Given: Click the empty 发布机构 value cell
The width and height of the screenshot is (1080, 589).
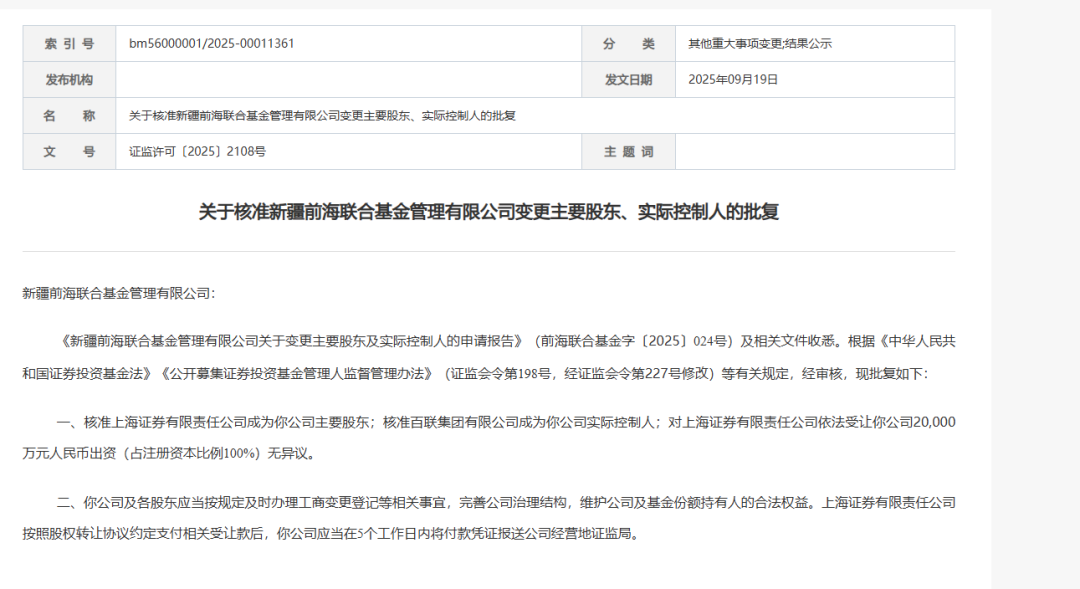Looking at the screenshot, I should pos(349,79).
